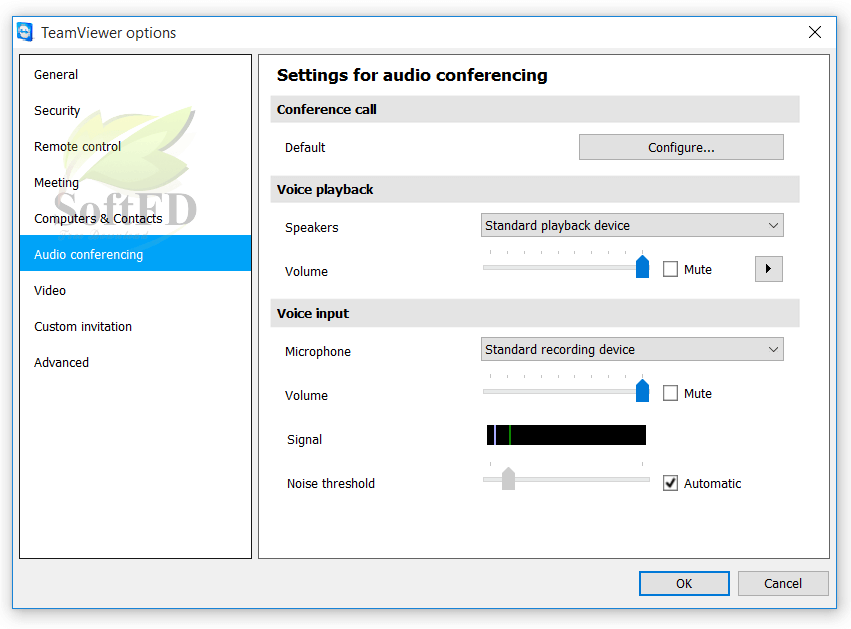Cancel the options dialog
Viewport: 851px width, 629px height.
click(x=783, y=583)
